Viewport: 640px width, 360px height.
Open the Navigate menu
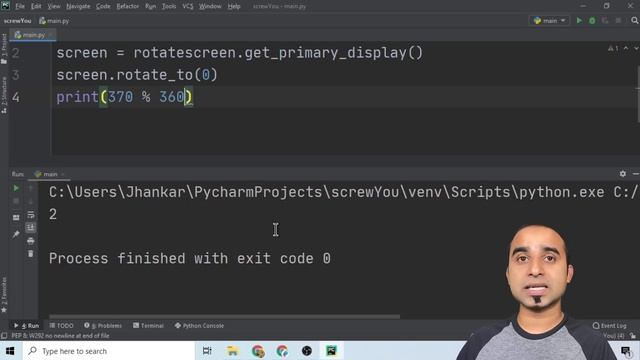click(x=78, y=6)
